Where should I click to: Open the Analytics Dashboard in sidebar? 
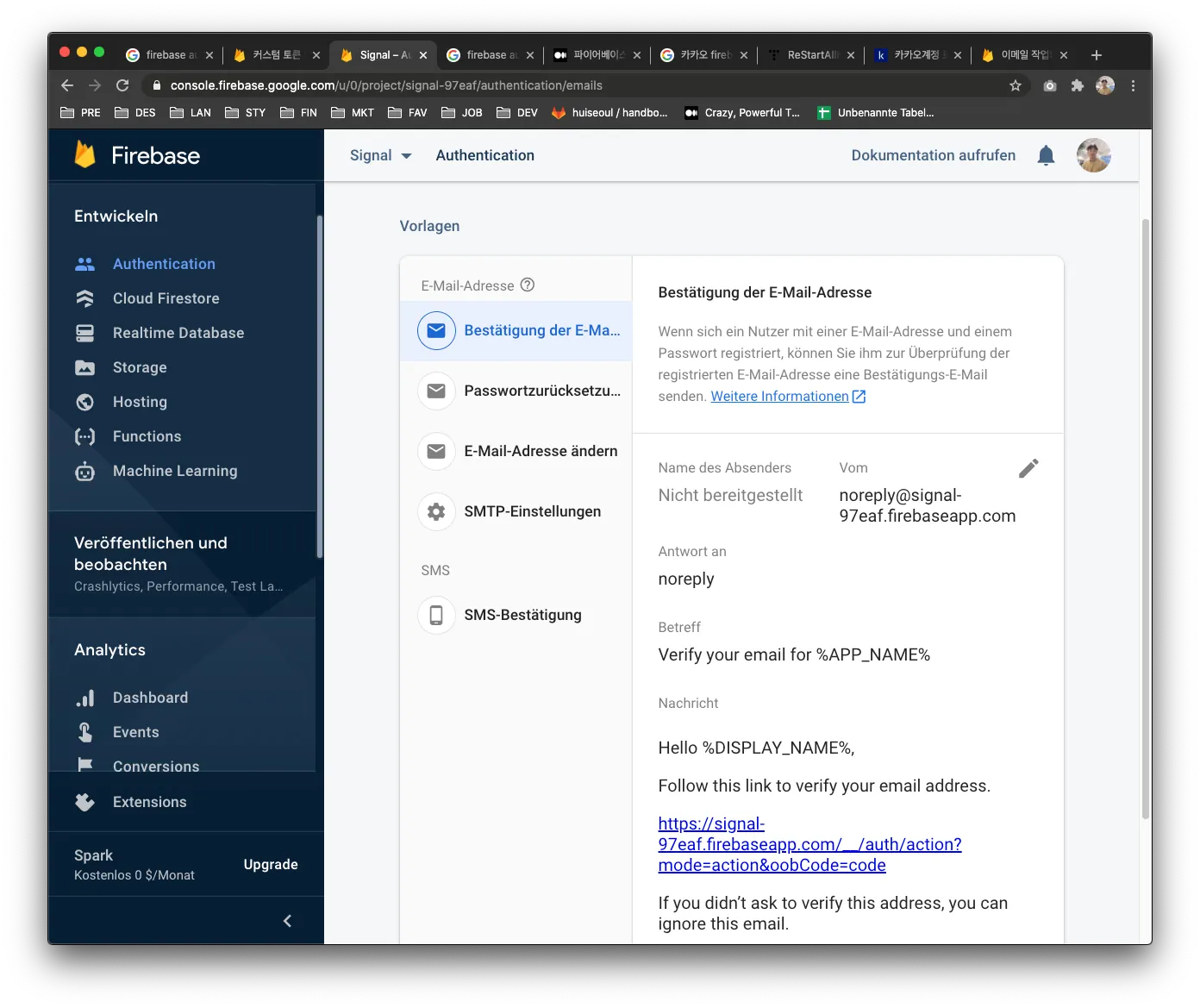click(x=150, y=698)
